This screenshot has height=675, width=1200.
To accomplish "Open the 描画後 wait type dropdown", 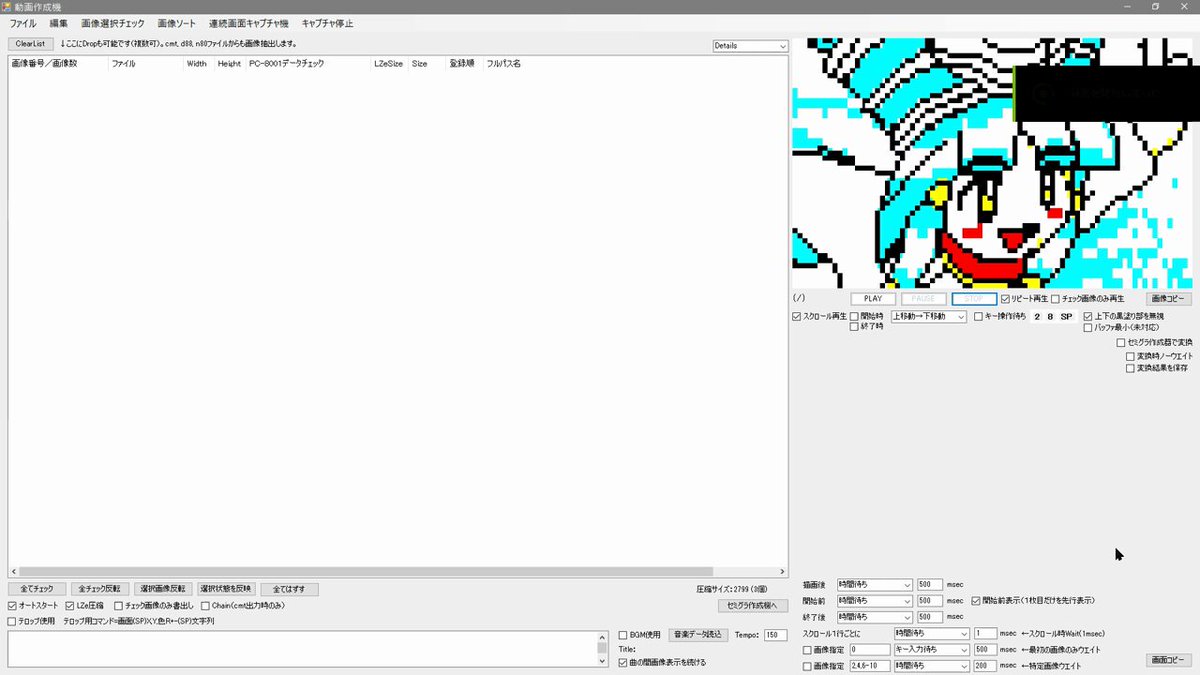I will [x=874, y=584].
